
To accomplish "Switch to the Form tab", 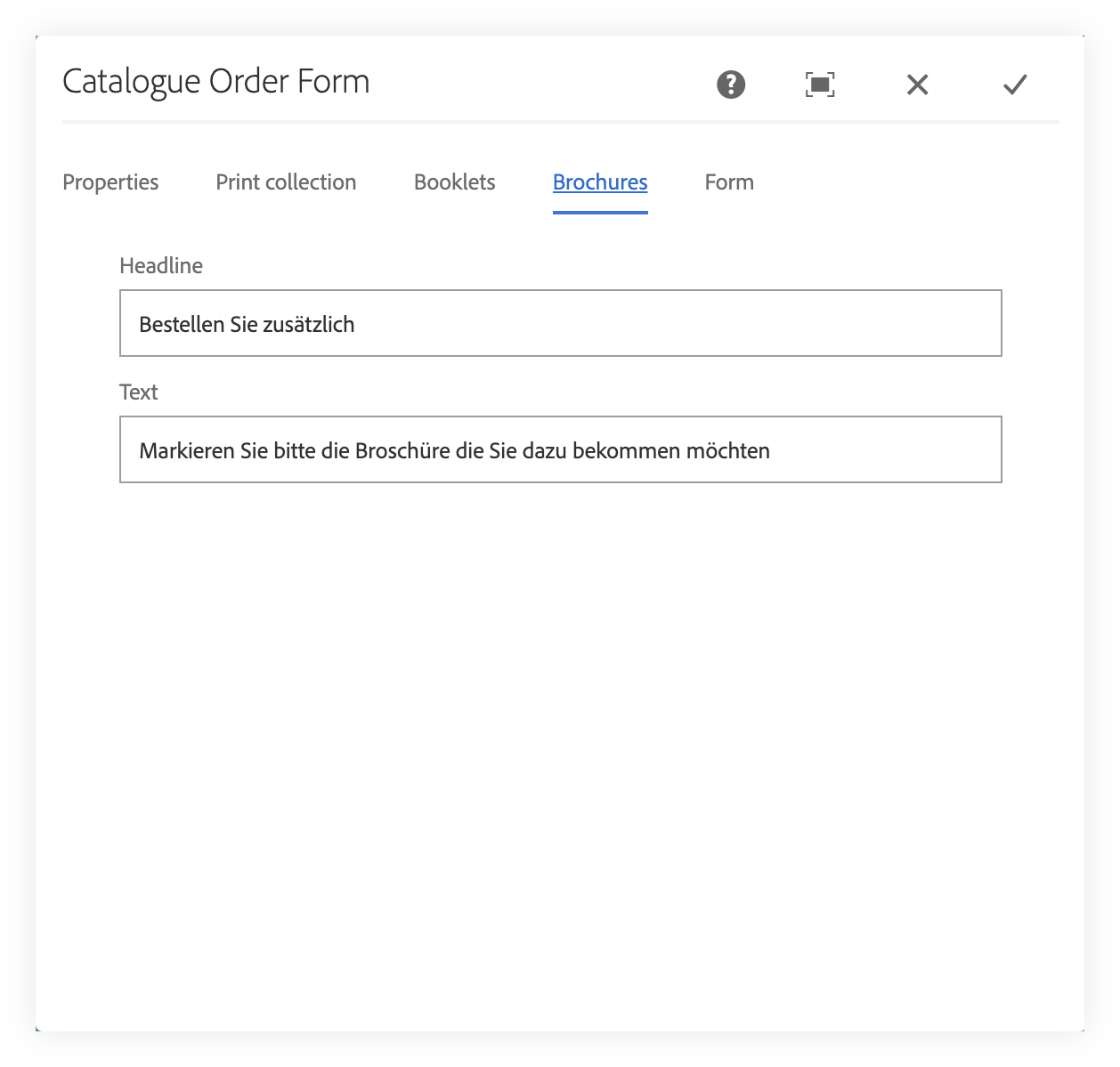I will [728, 182].
